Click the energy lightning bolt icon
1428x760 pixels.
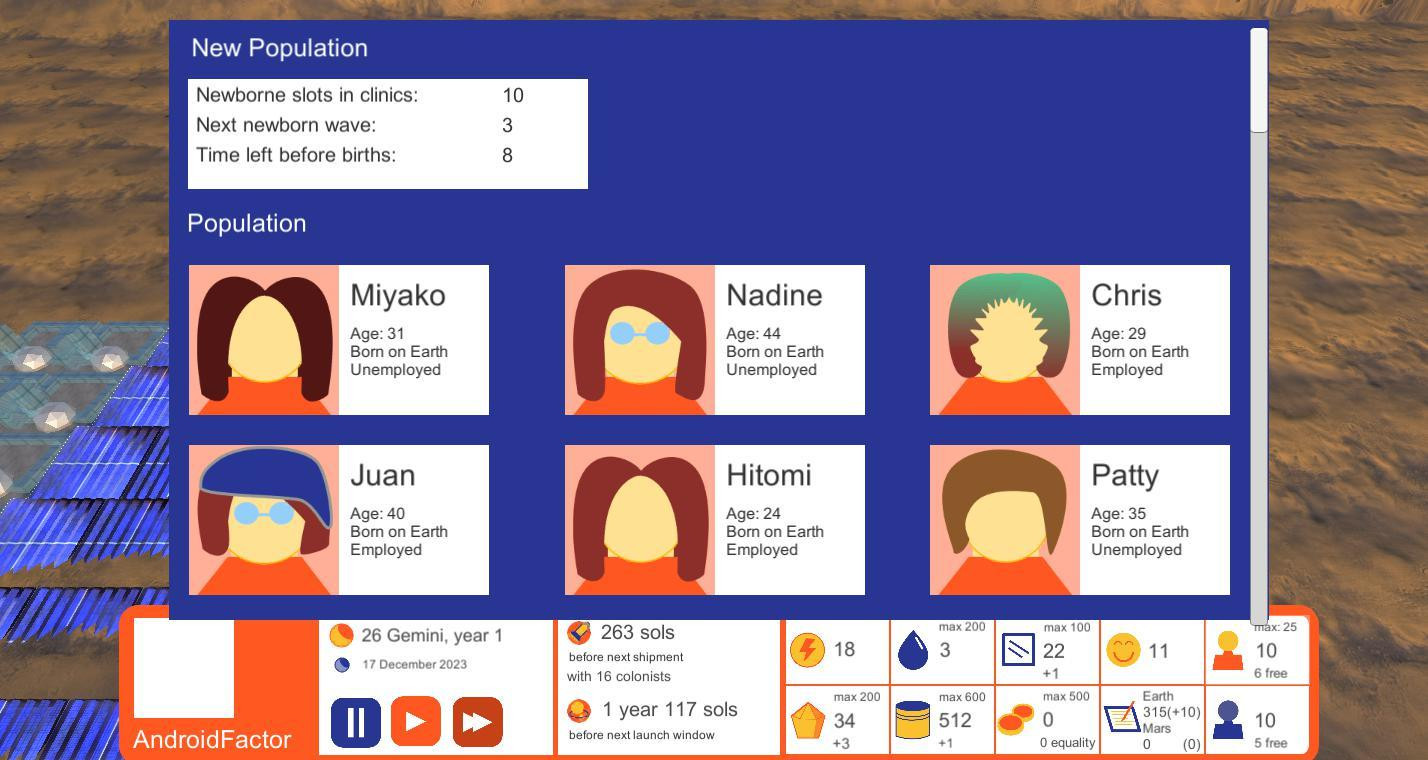pos(807,650)
